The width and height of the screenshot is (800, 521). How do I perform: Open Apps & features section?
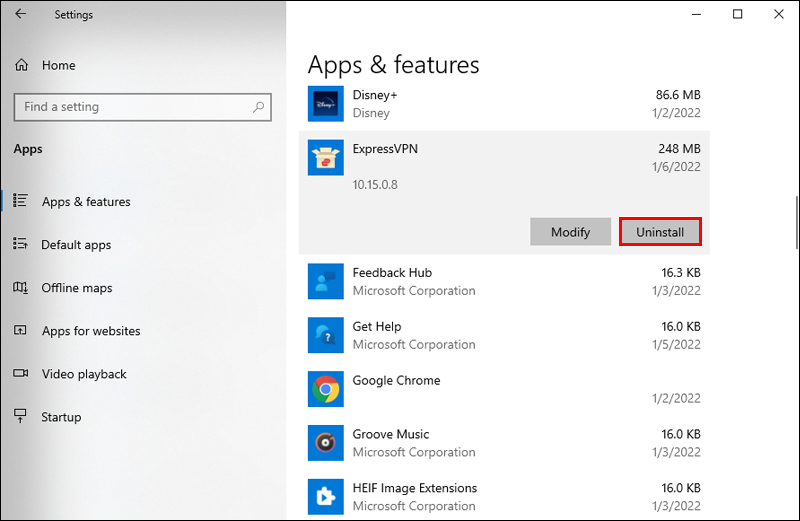85,201
